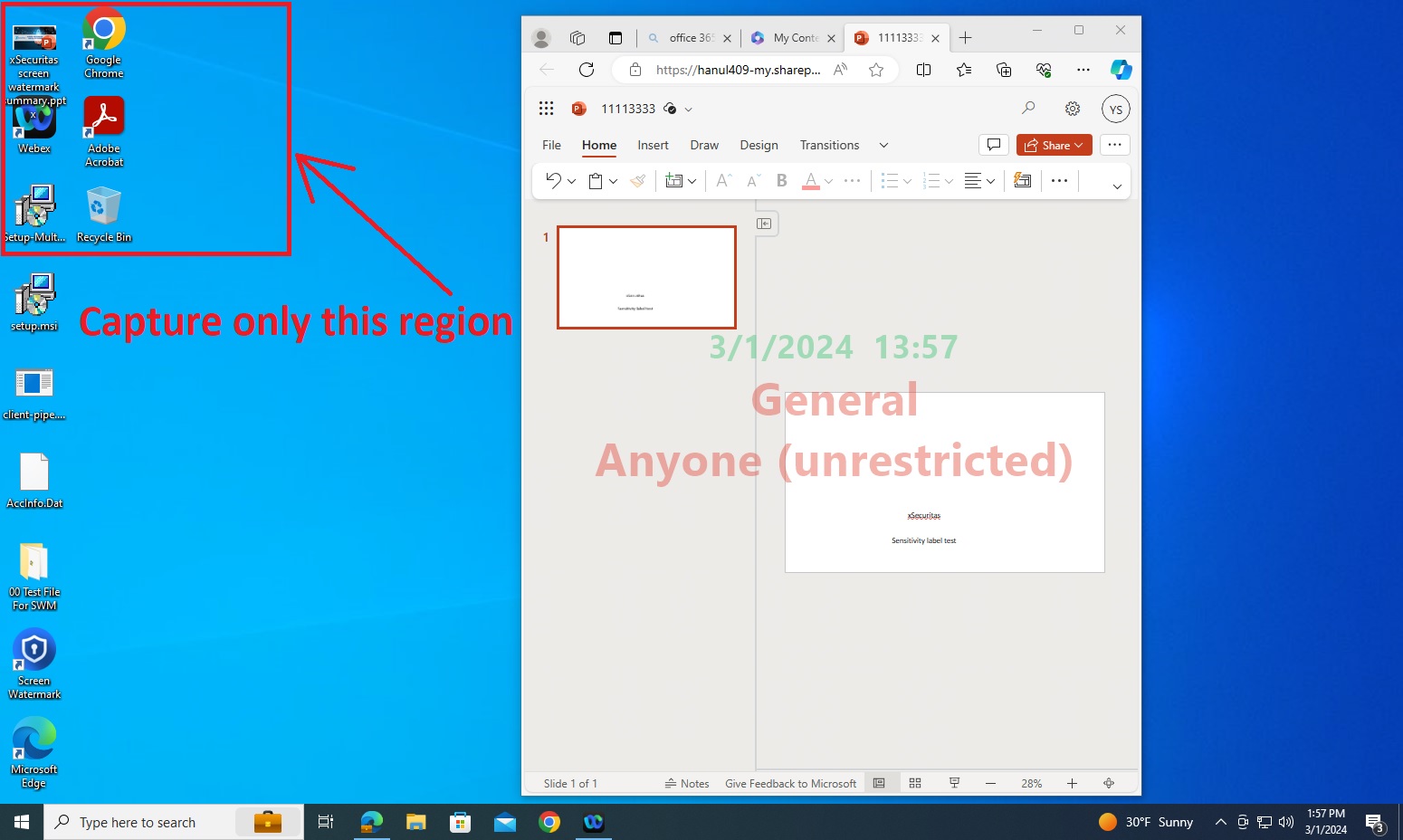Switch to the Insert tab
The width and height of the screenshot is (1403, 840).
coord(653,145)
